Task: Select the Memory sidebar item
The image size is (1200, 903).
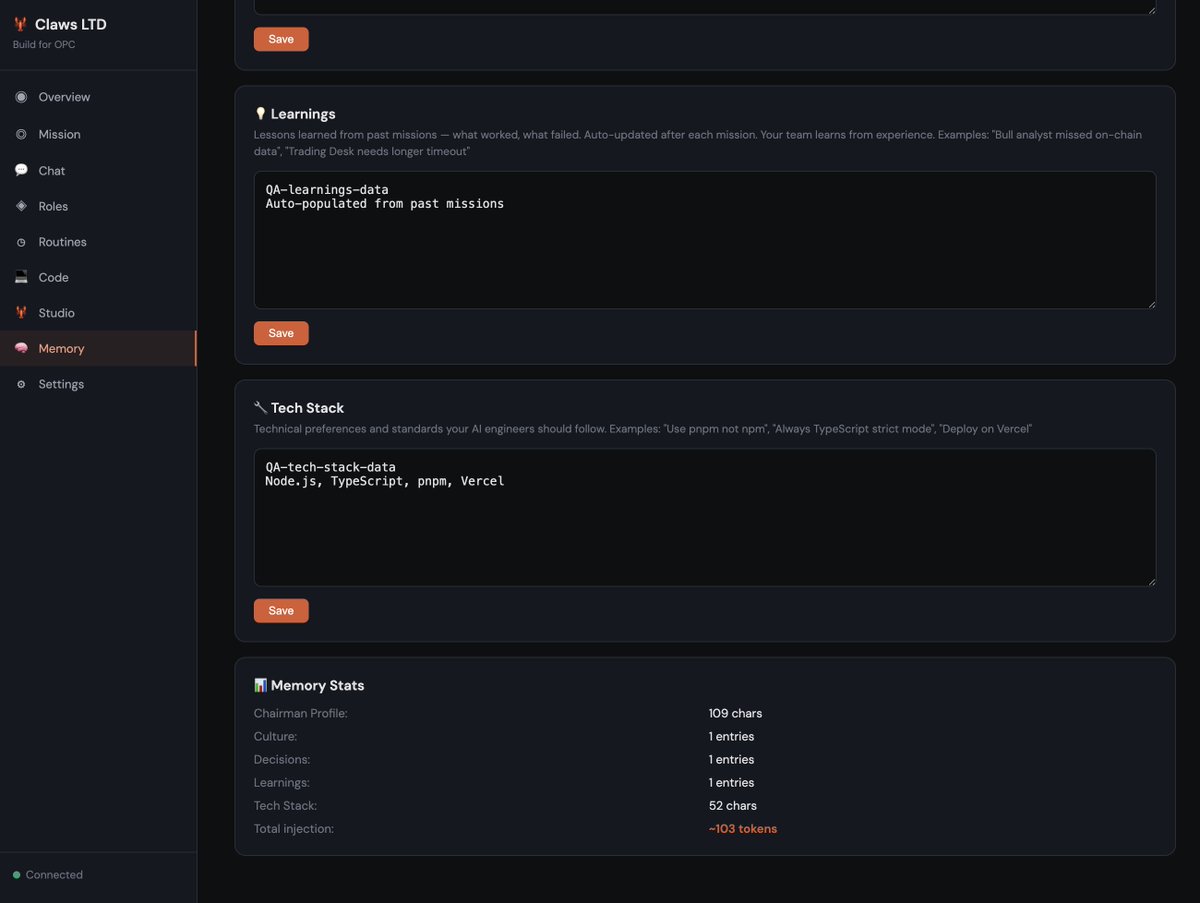Action: pyautogui.click(x=98, y=348)
